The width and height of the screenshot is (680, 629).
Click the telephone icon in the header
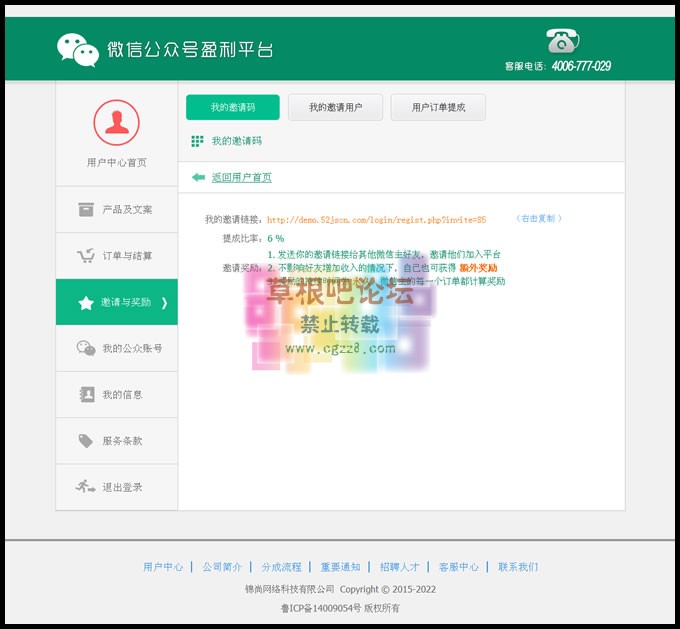(562, 40)
